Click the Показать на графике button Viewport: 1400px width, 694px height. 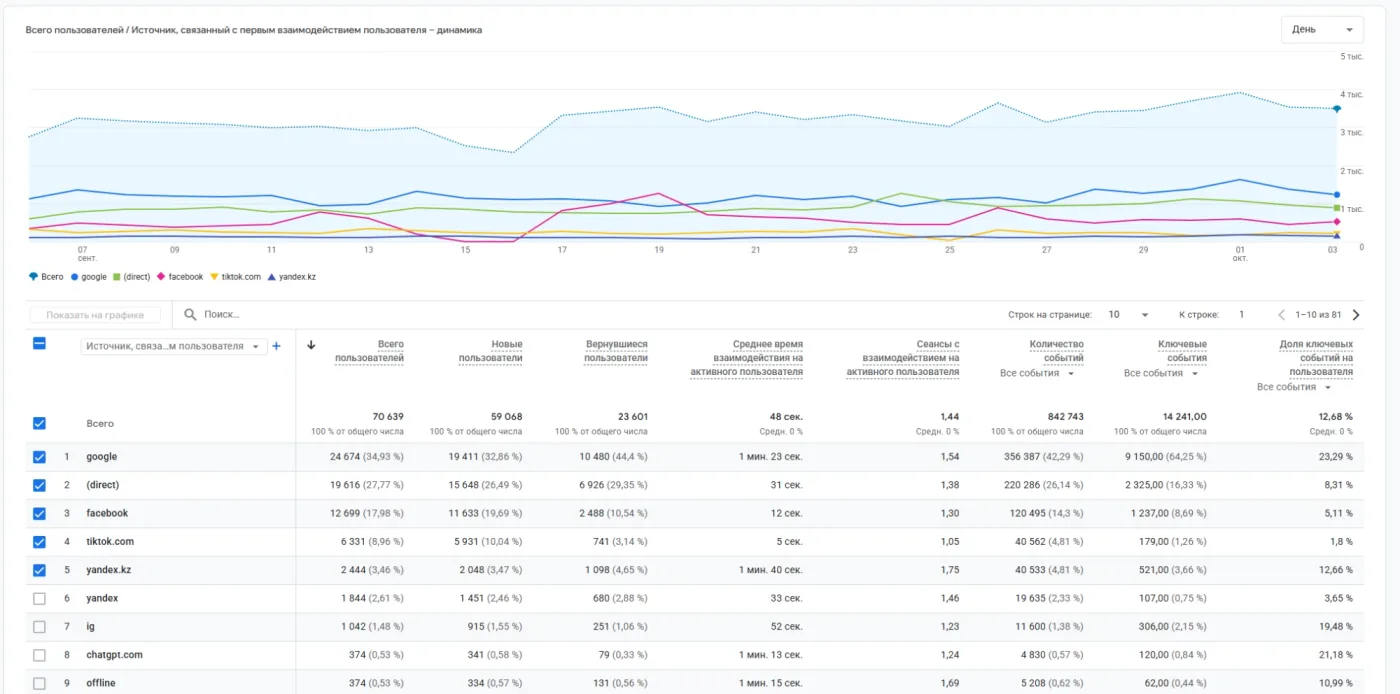pos(95,315)
